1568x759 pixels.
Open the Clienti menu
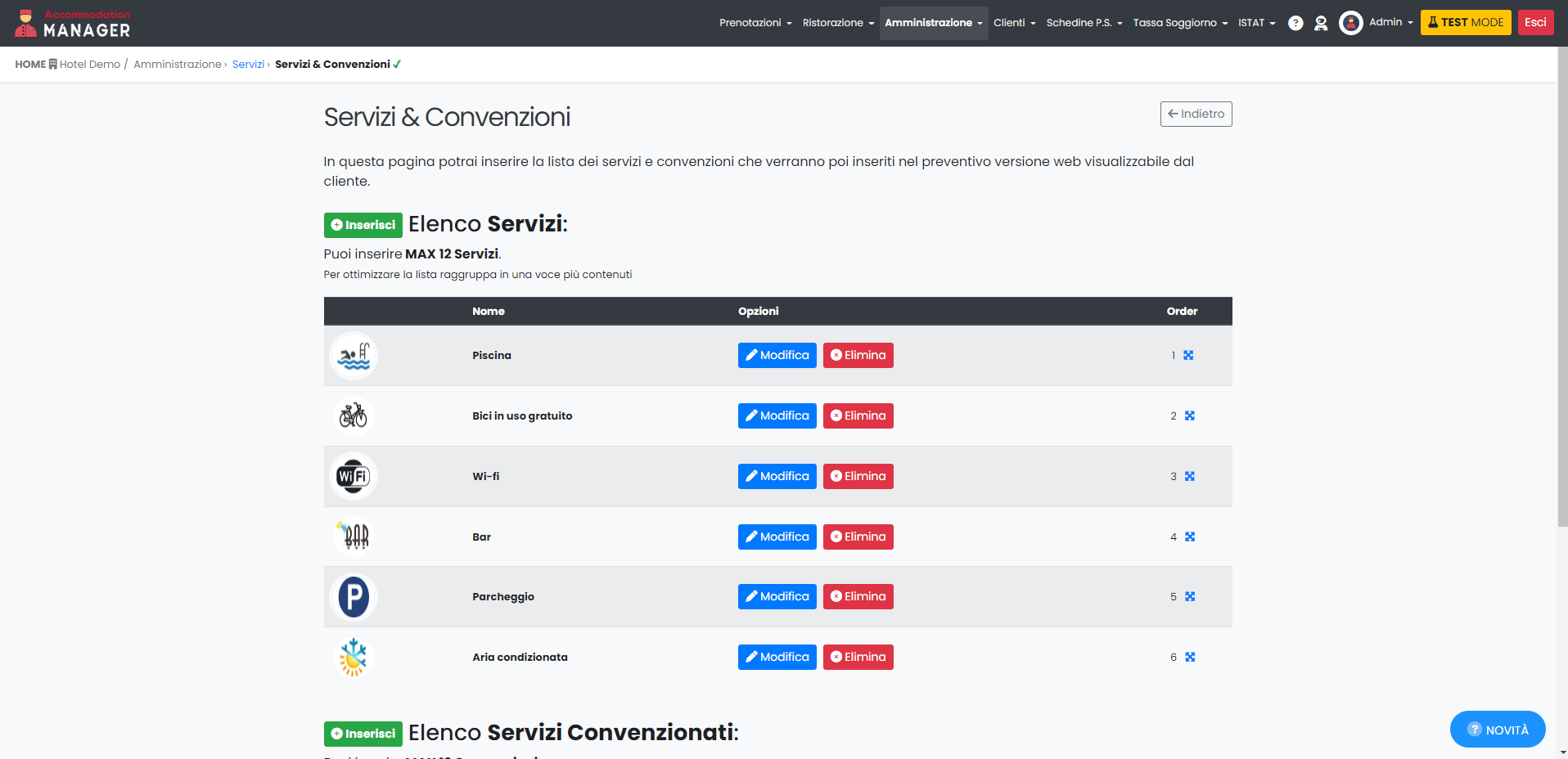coord(1014,23)
